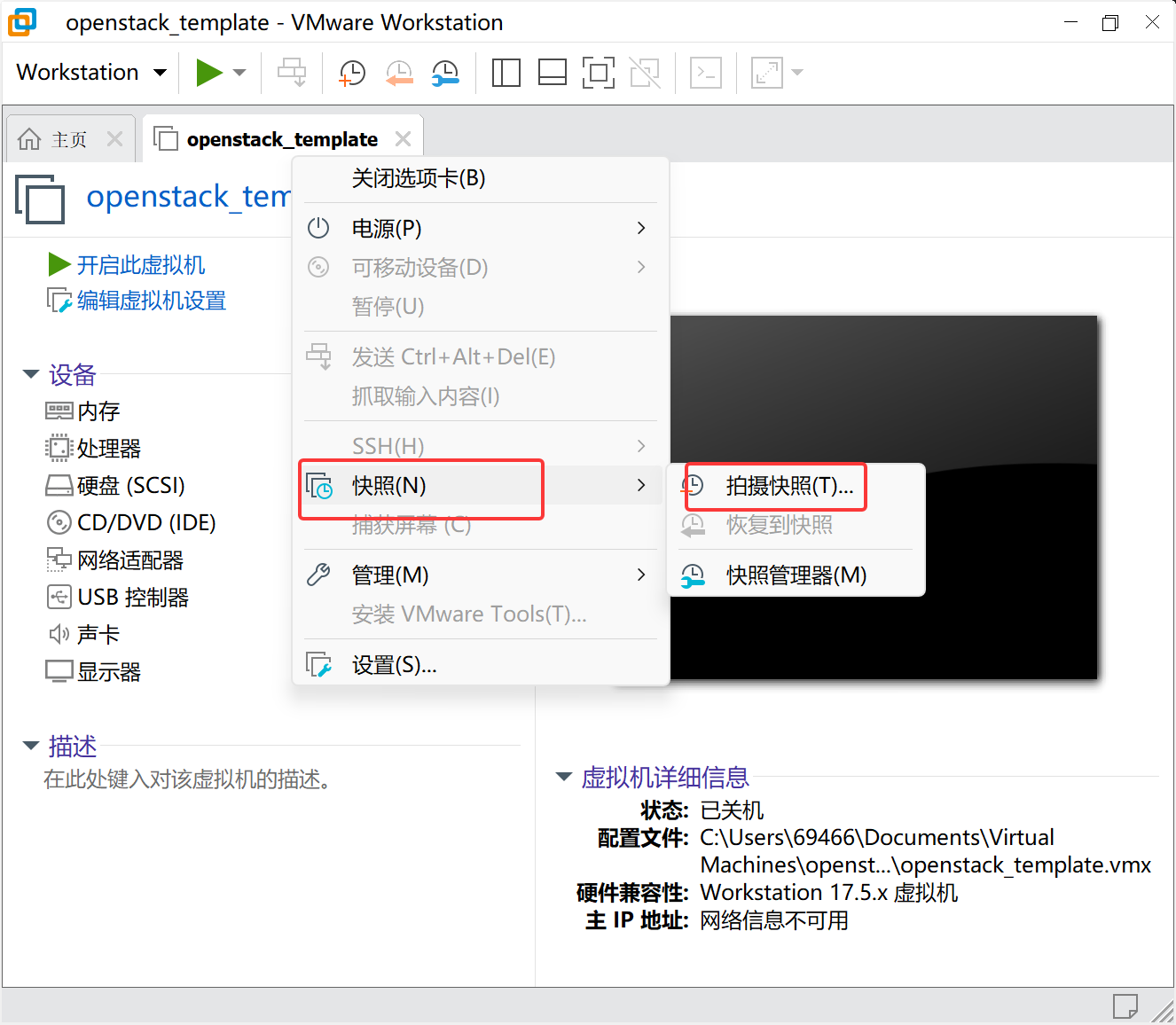Screen dimensions: 1176x1025
Task: Collapse the 设备 section
Action: point(31,374)
